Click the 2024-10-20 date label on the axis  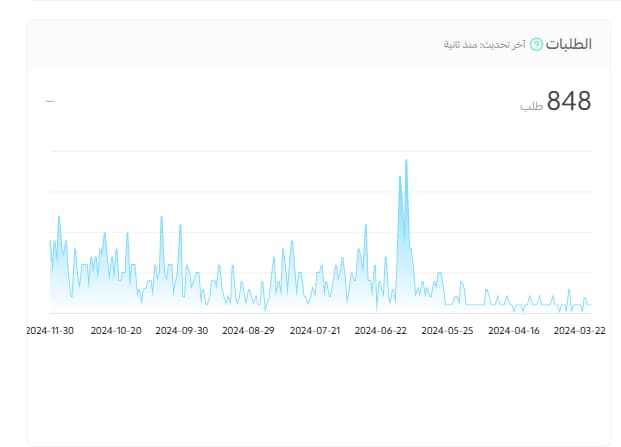116,330
